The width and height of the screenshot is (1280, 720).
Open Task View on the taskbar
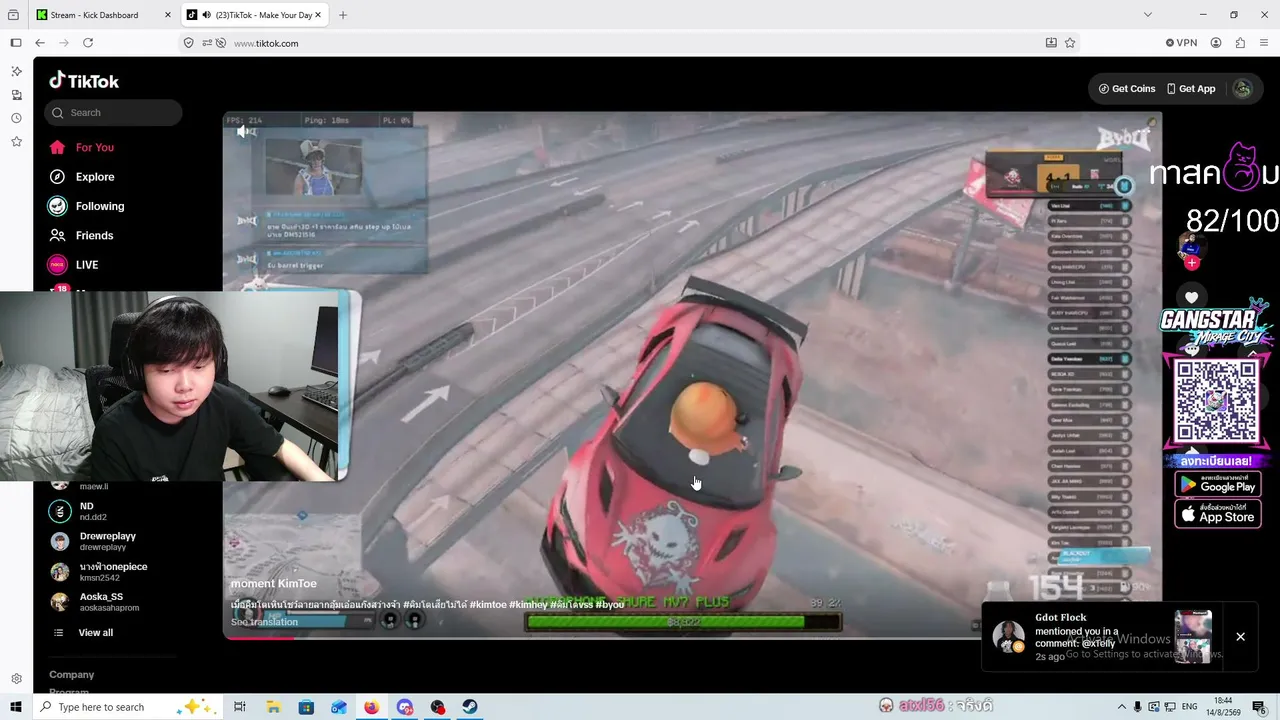[x=240, y=707]
